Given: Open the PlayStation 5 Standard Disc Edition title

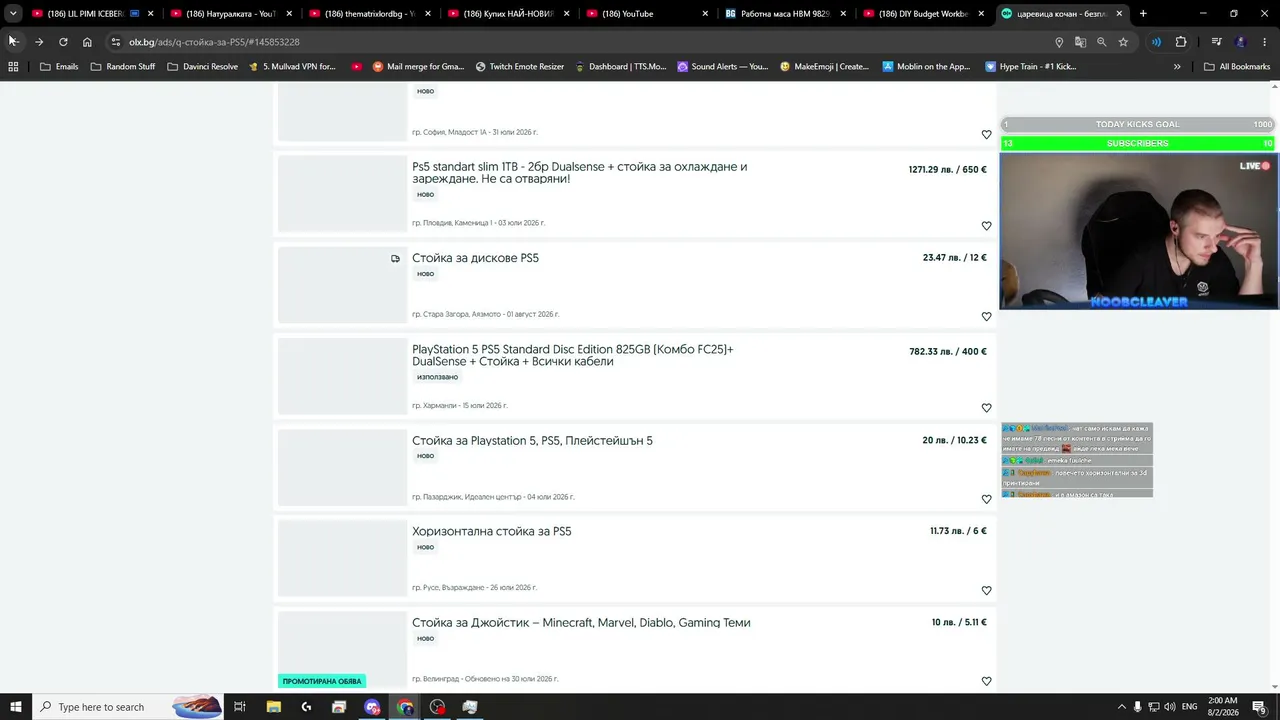Looking at the screenshot, I should tap(573, 355).
